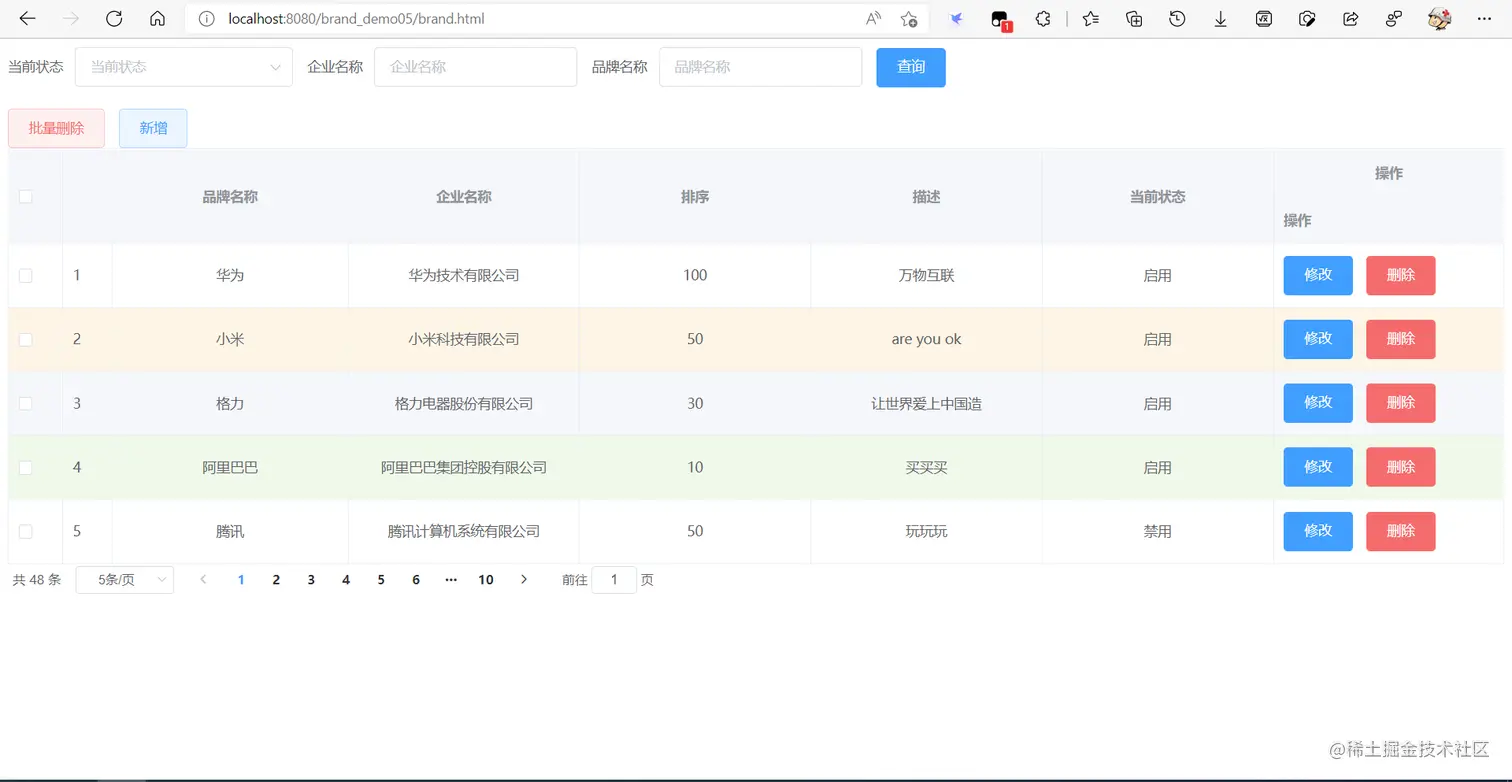The image size is (1512, 782).
Task: Go to pagination page 6
Action: click(416, 580)
